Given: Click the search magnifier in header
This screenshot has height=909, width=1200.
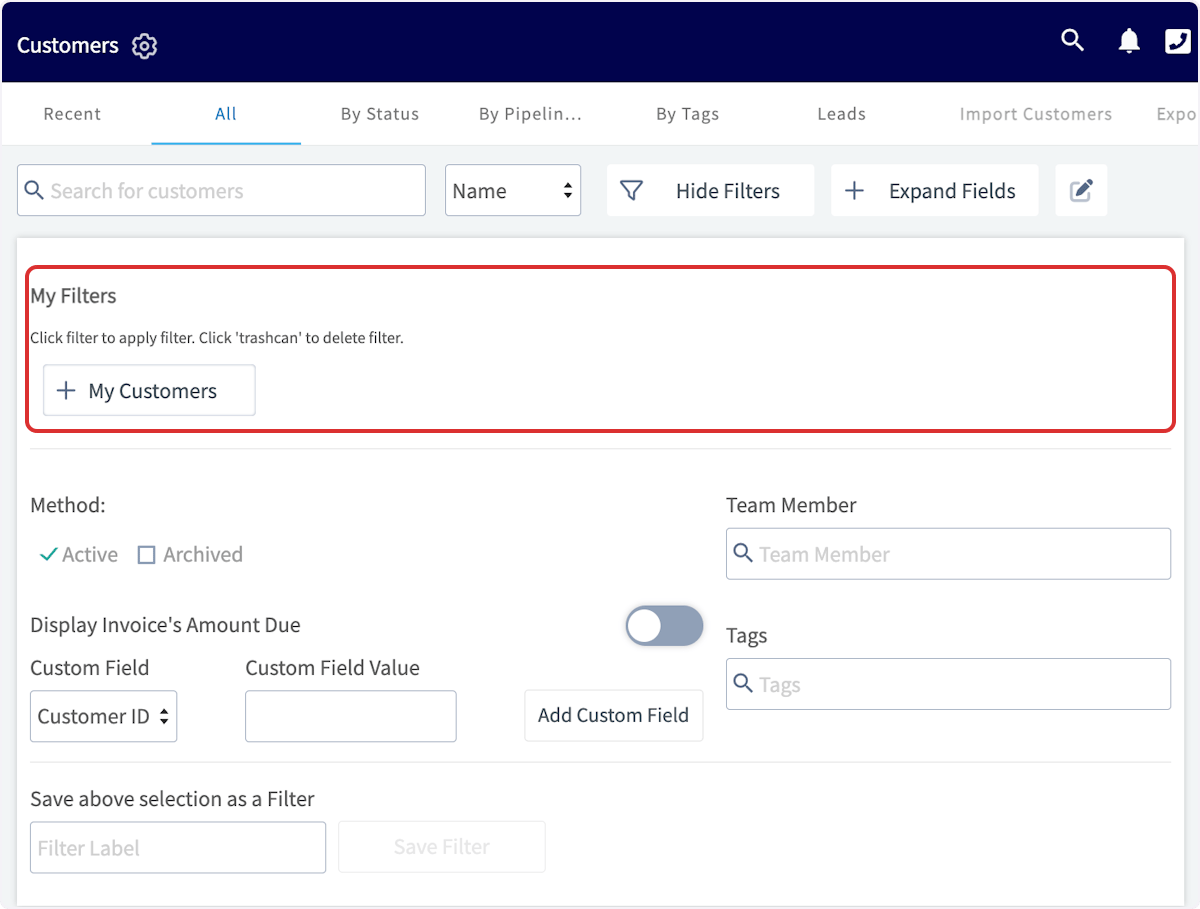Looking at the screenshot, I should click(x=1073, y=41).
